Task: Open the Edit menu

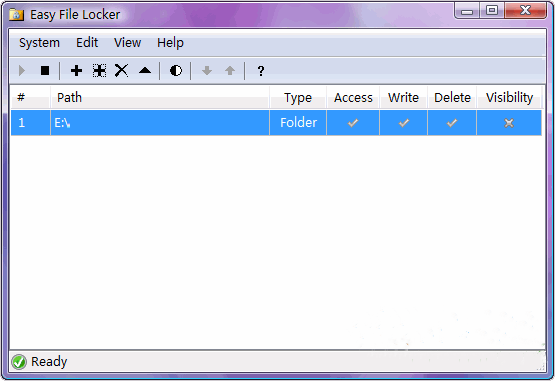Action: tap(87, 43)
